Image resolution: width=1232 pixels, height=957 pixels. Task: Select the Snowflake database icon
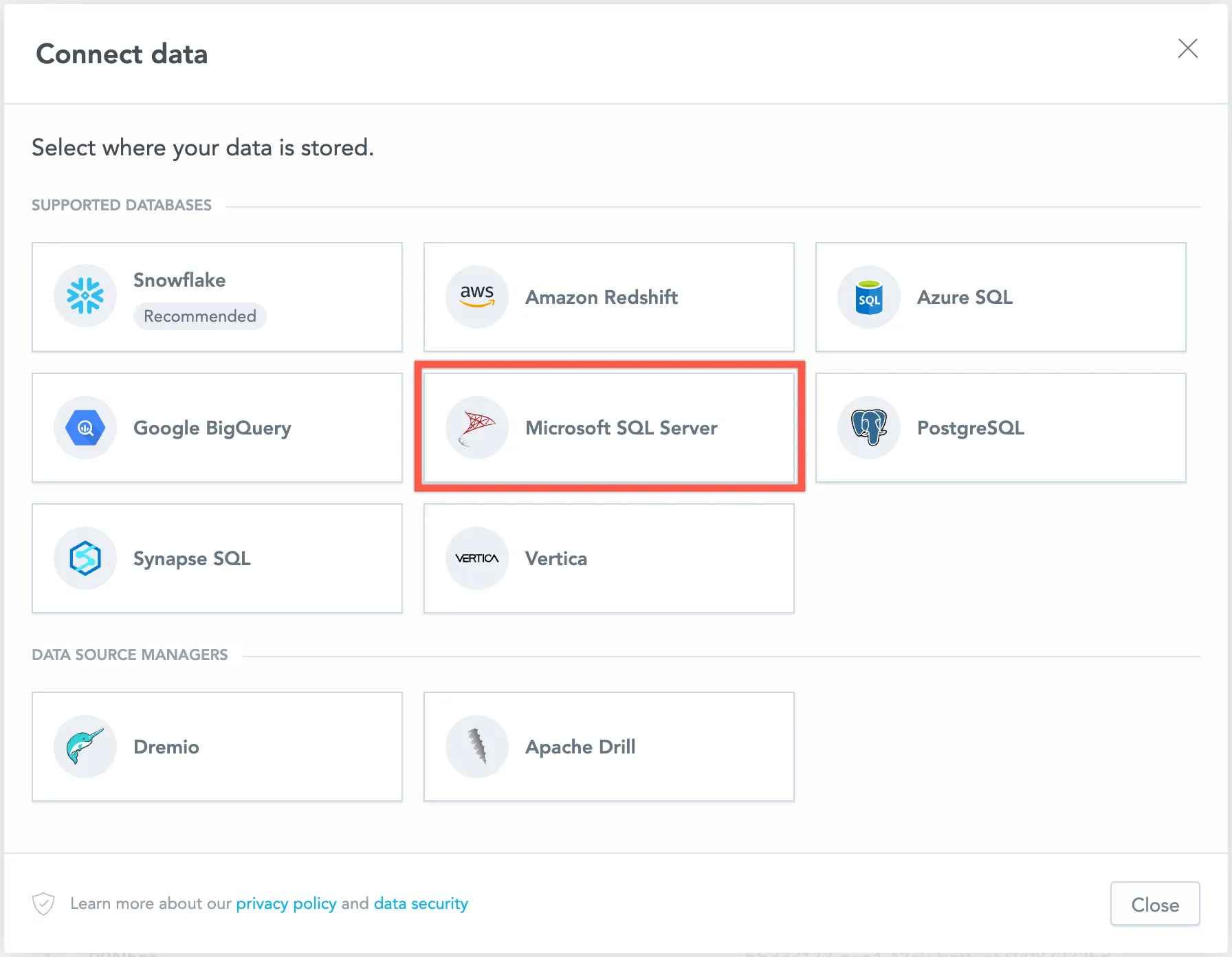(x=85, y=296)
